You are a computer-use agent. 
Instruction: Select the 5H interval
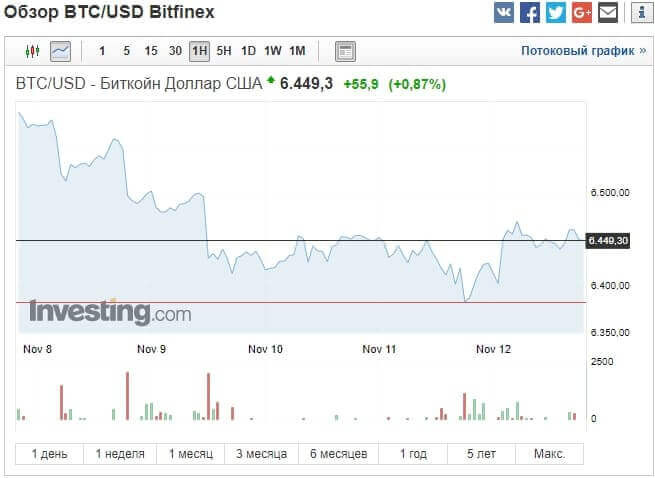224,50
